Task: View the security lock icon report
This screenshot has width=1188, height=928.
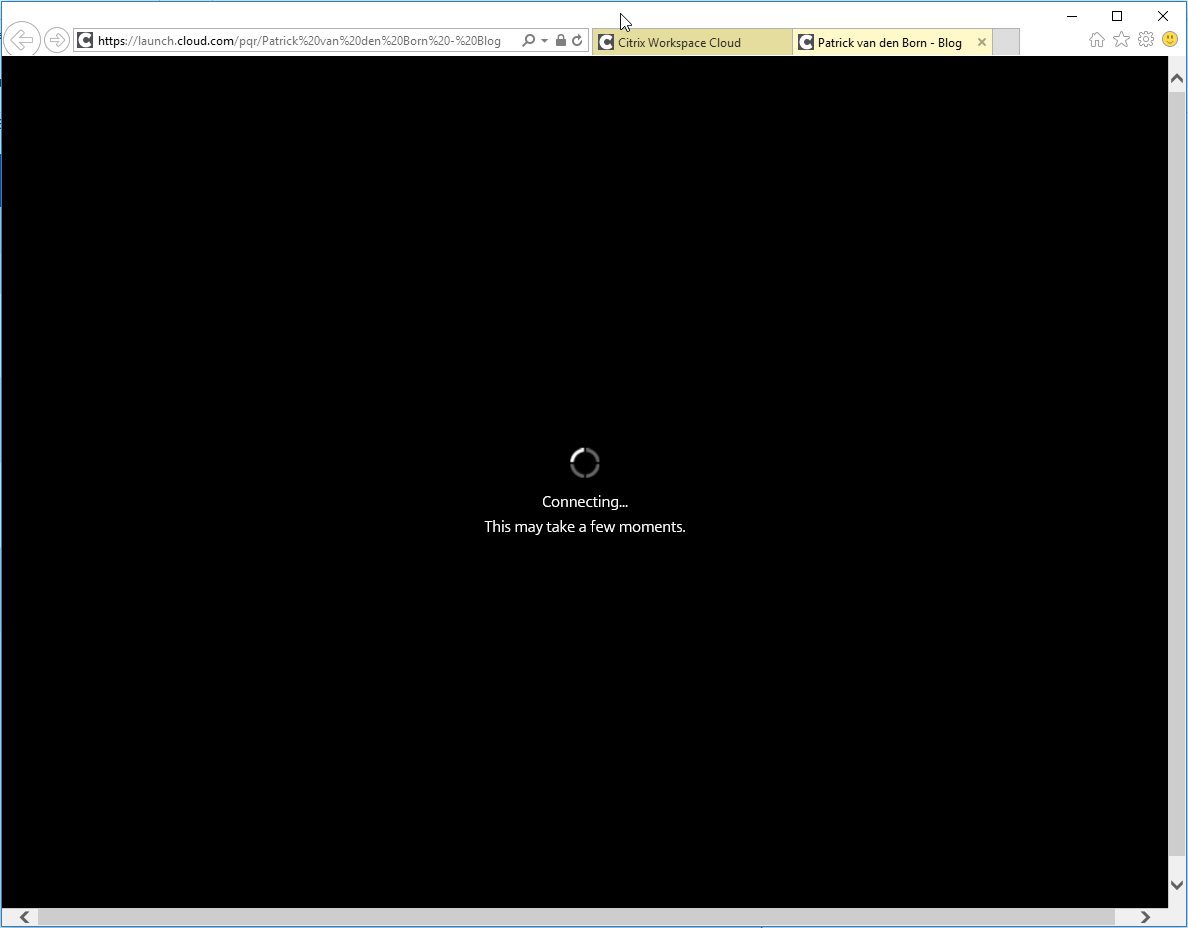Action: coord(561,41)
